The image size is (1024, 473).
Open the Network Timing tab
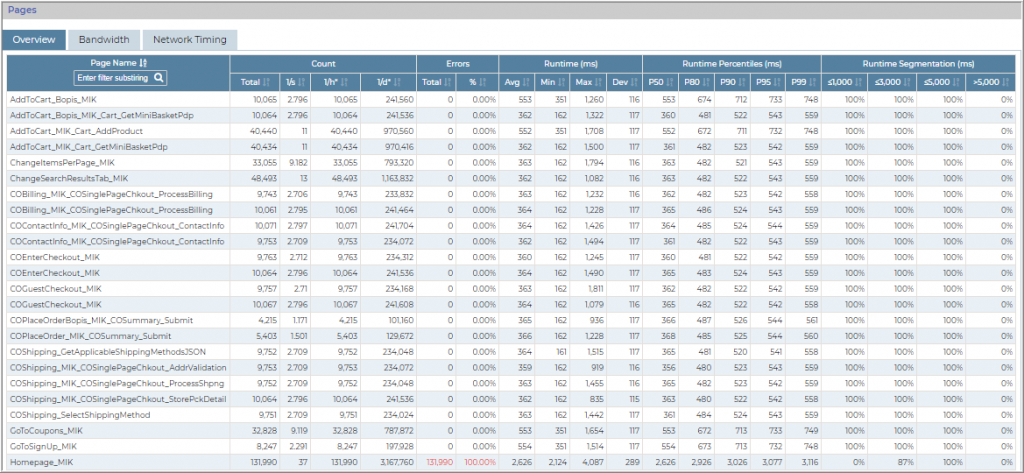coord(189,40)
